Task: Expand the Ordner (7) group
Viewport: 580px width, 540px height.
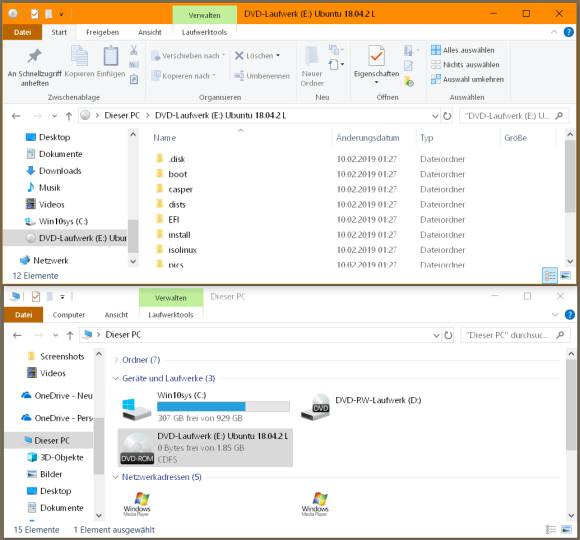Action: [116, 360]
